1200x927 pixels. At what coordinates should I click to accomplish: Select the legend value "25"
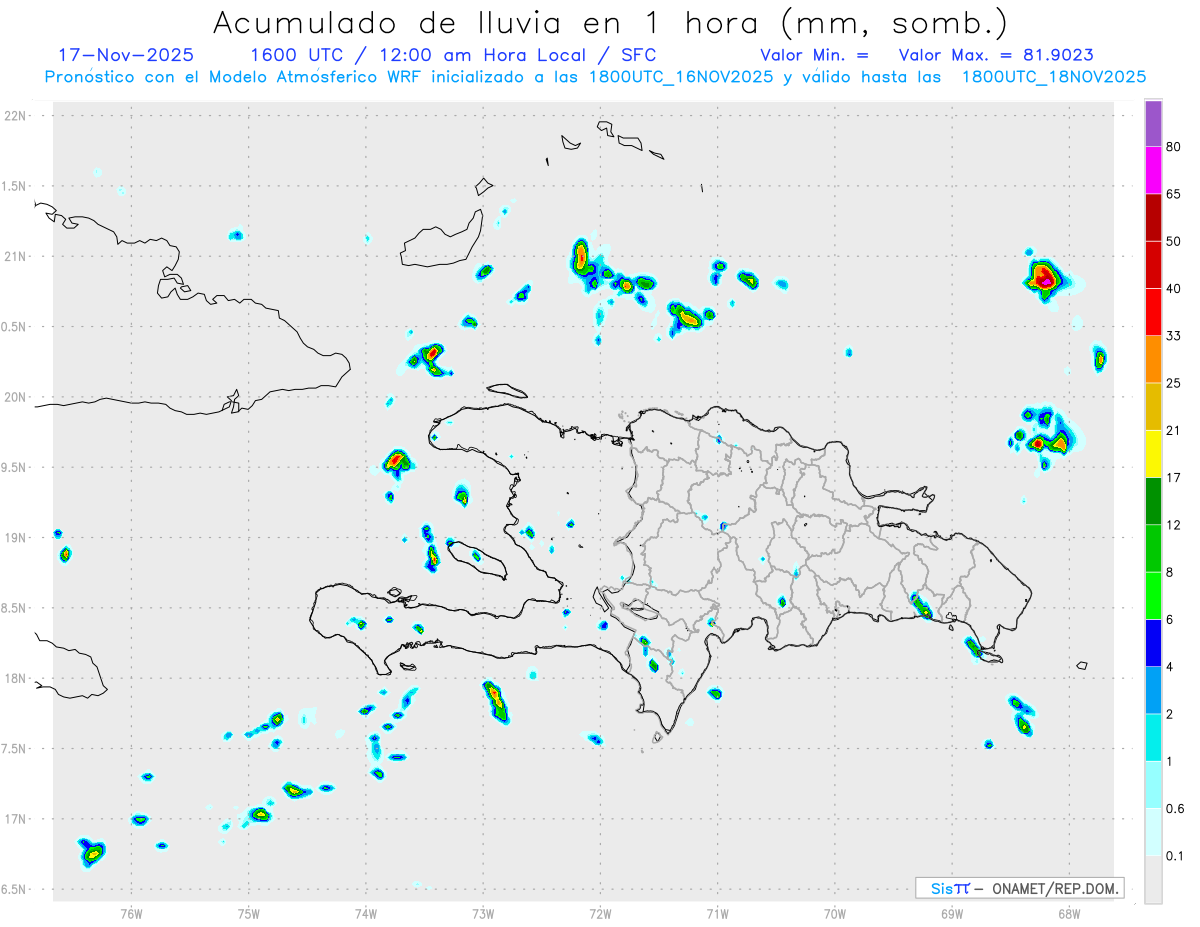1174,383
